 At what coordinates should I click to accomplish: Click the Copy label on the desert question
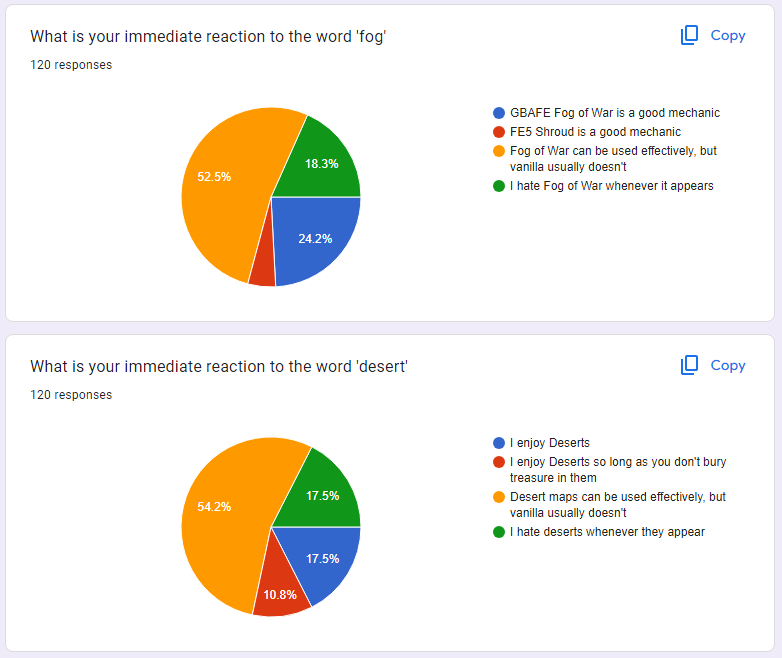coord(728,365)
